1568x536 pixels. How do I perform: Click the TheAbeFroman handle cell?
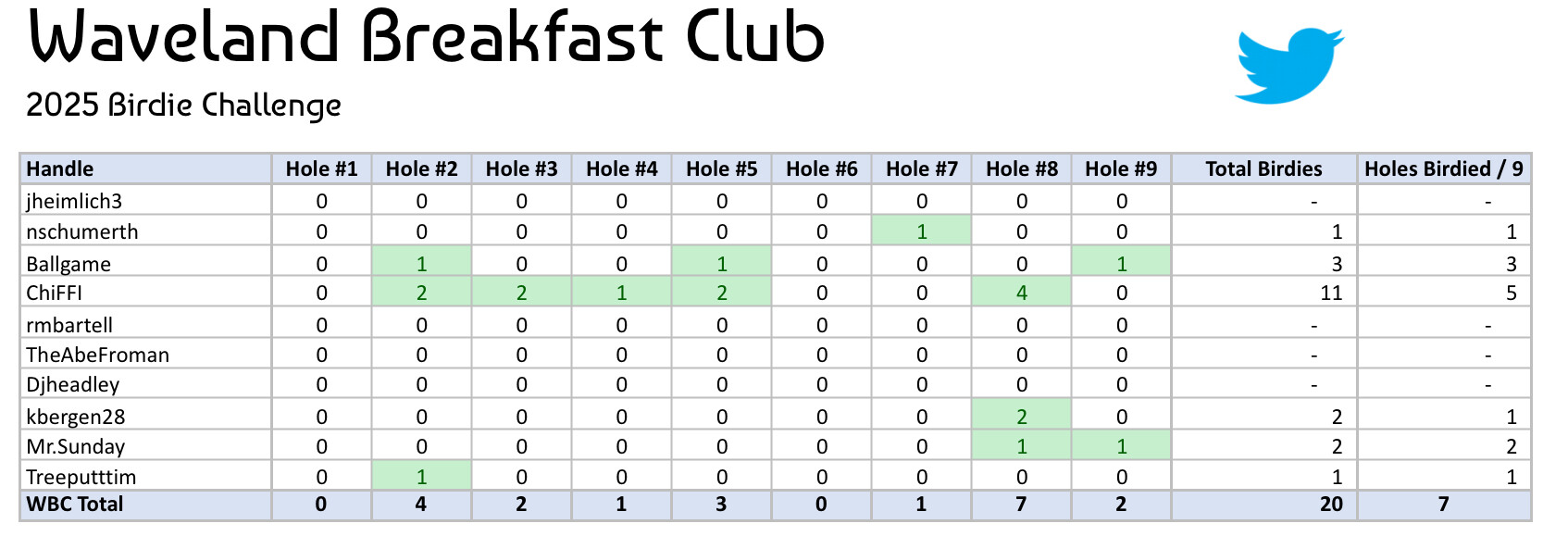[x=98, y=355]
